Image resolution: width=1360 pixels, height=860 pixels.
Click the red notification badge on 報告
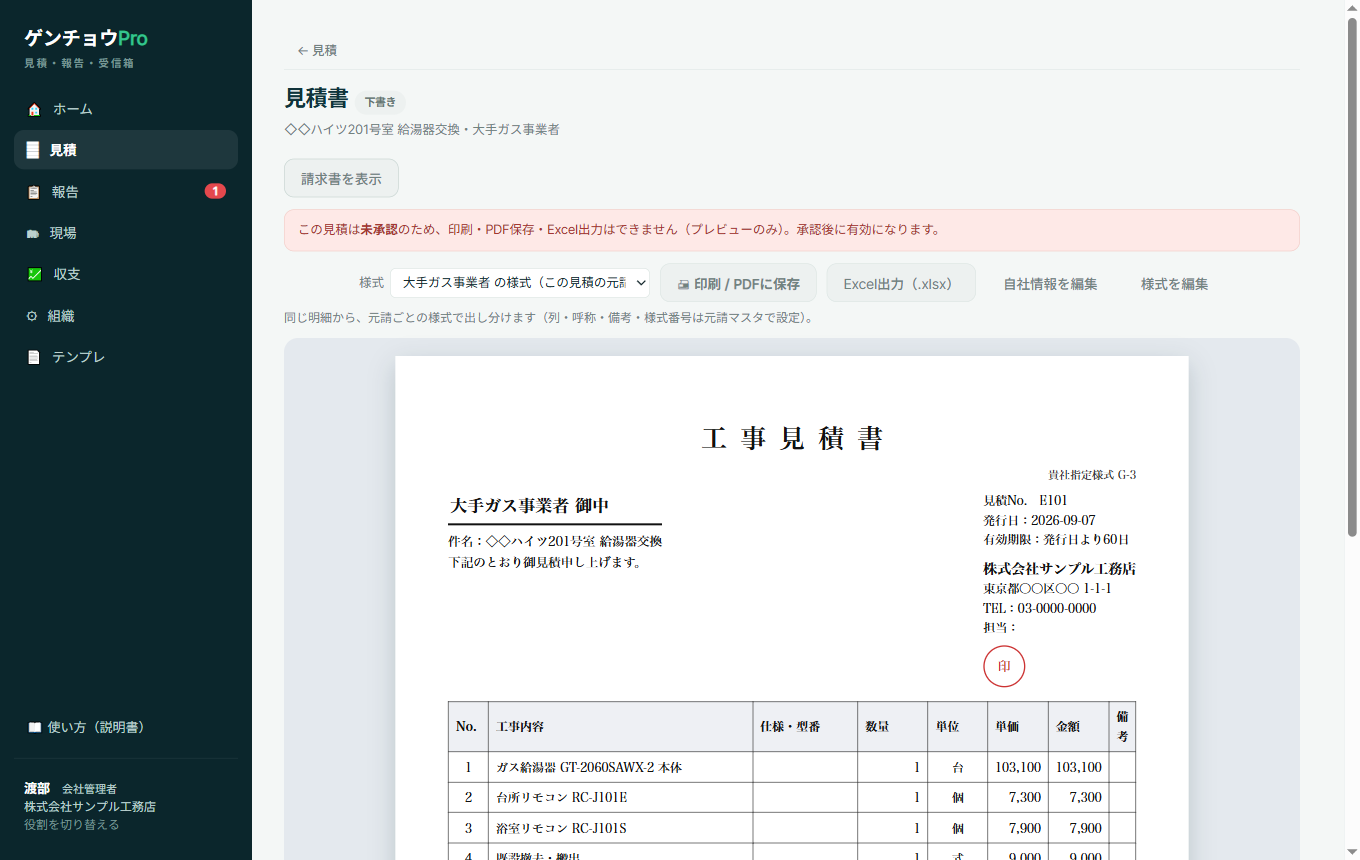215,191
